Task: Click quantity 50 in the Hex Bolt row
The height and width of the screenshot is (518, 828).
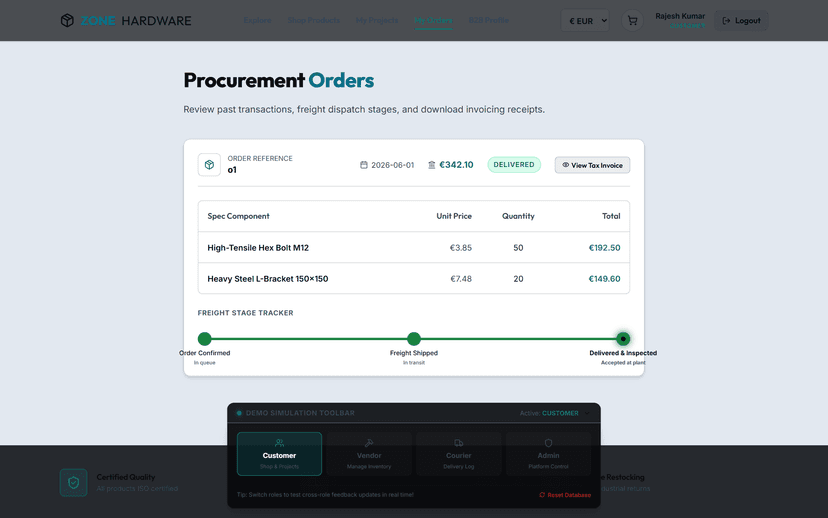Action: 518,248
